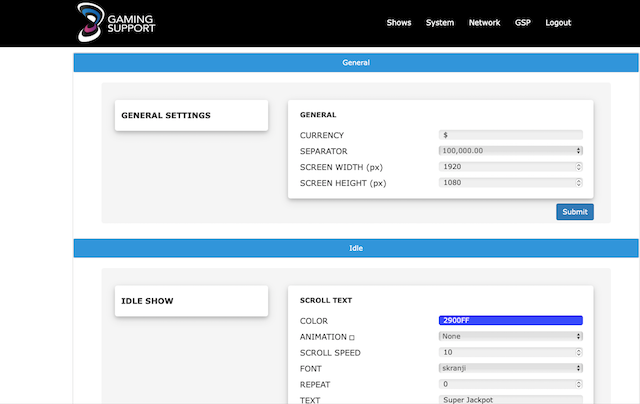Click the Scroll Speed stepper field
The image size is (640, 404).
510,353
